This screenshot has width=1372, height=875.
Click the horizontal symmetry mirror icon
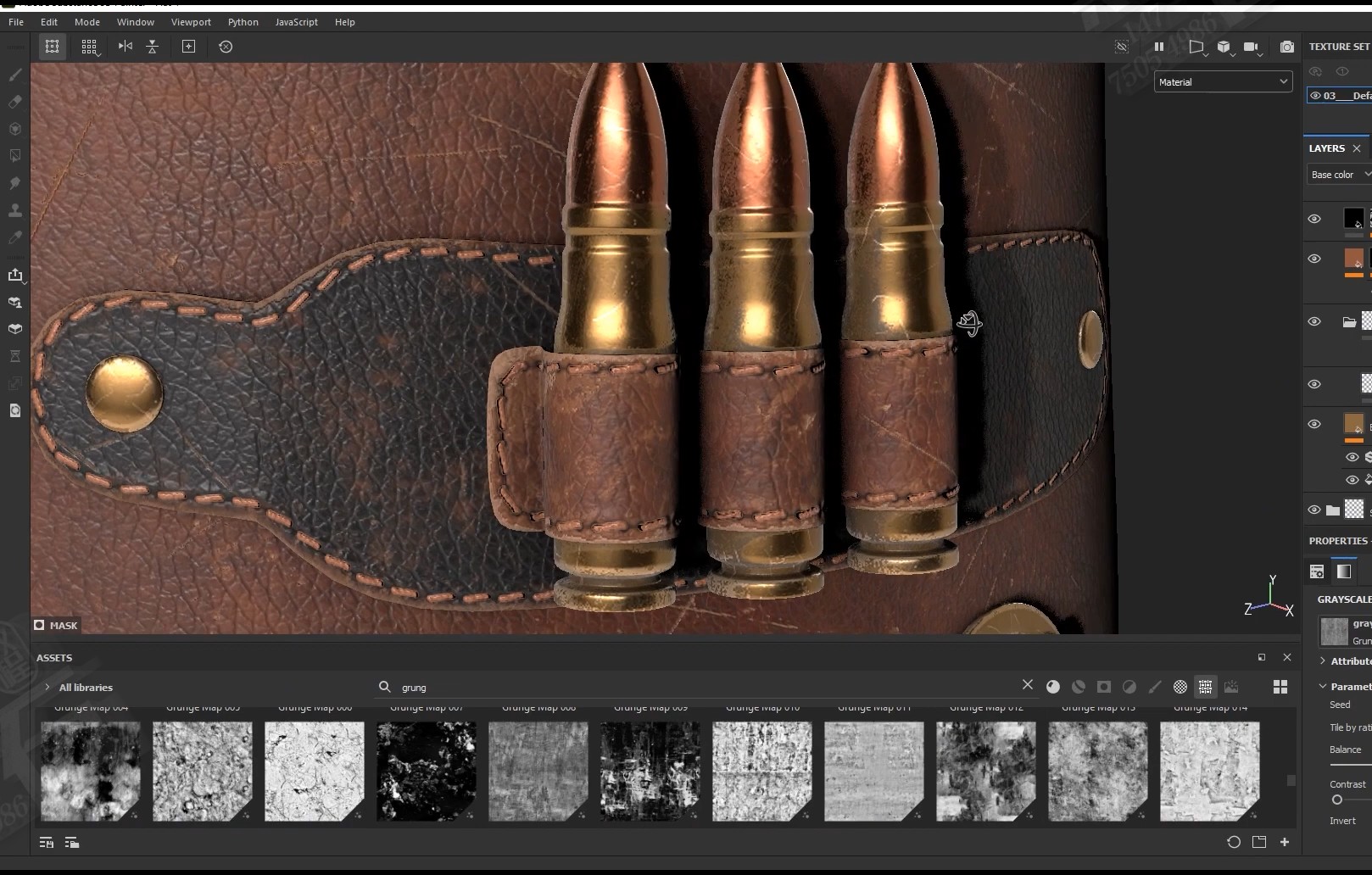point(125,47)
